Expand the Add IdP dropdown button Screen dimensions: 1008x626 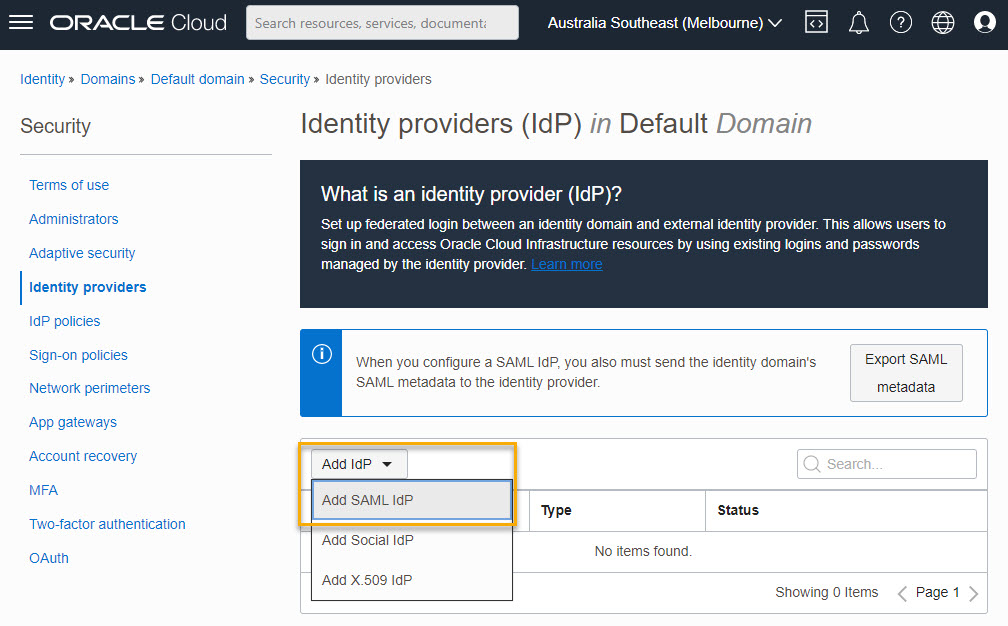pos(359,464)
